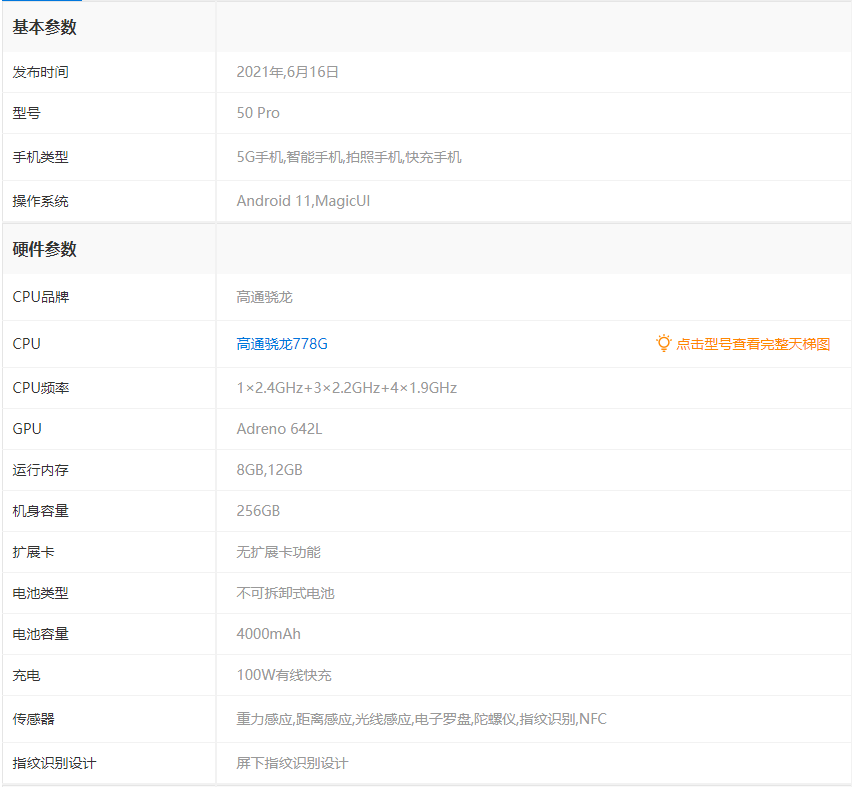The height and width of the screenshot is (787, 855).
Task: Click the orange lightbulb icon
Action: coord(664,343)
